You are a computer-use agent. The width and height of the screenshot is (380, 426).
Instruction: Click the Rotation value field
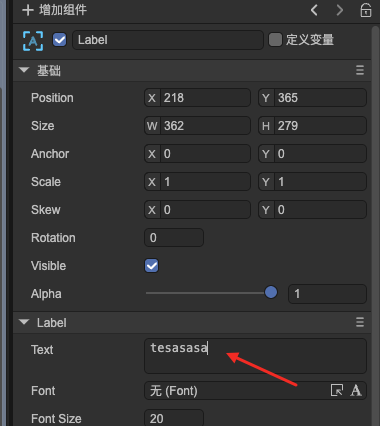click(x=174, y=238)
